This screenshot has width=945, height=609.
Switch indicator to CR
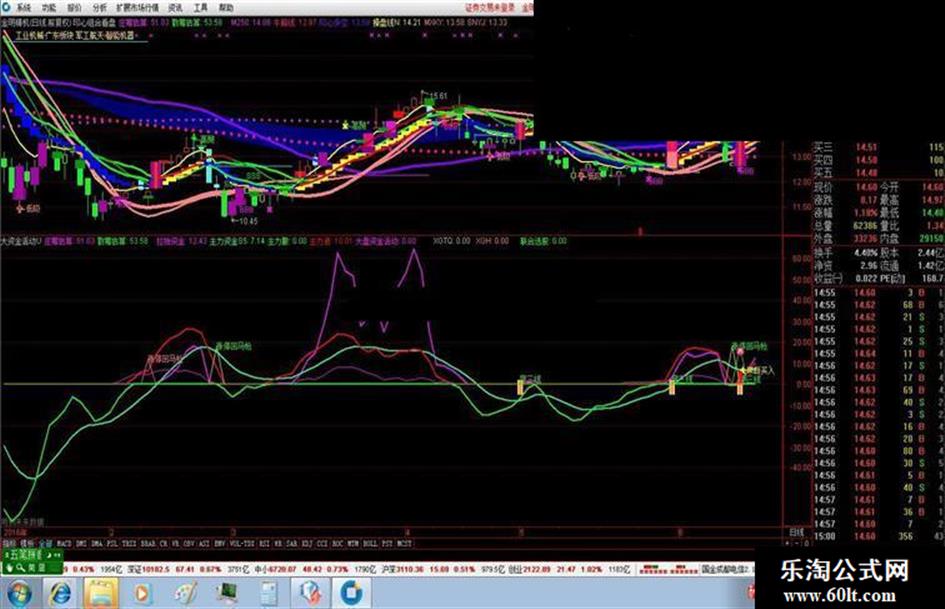pyautogui.click(x=164, y=543)
